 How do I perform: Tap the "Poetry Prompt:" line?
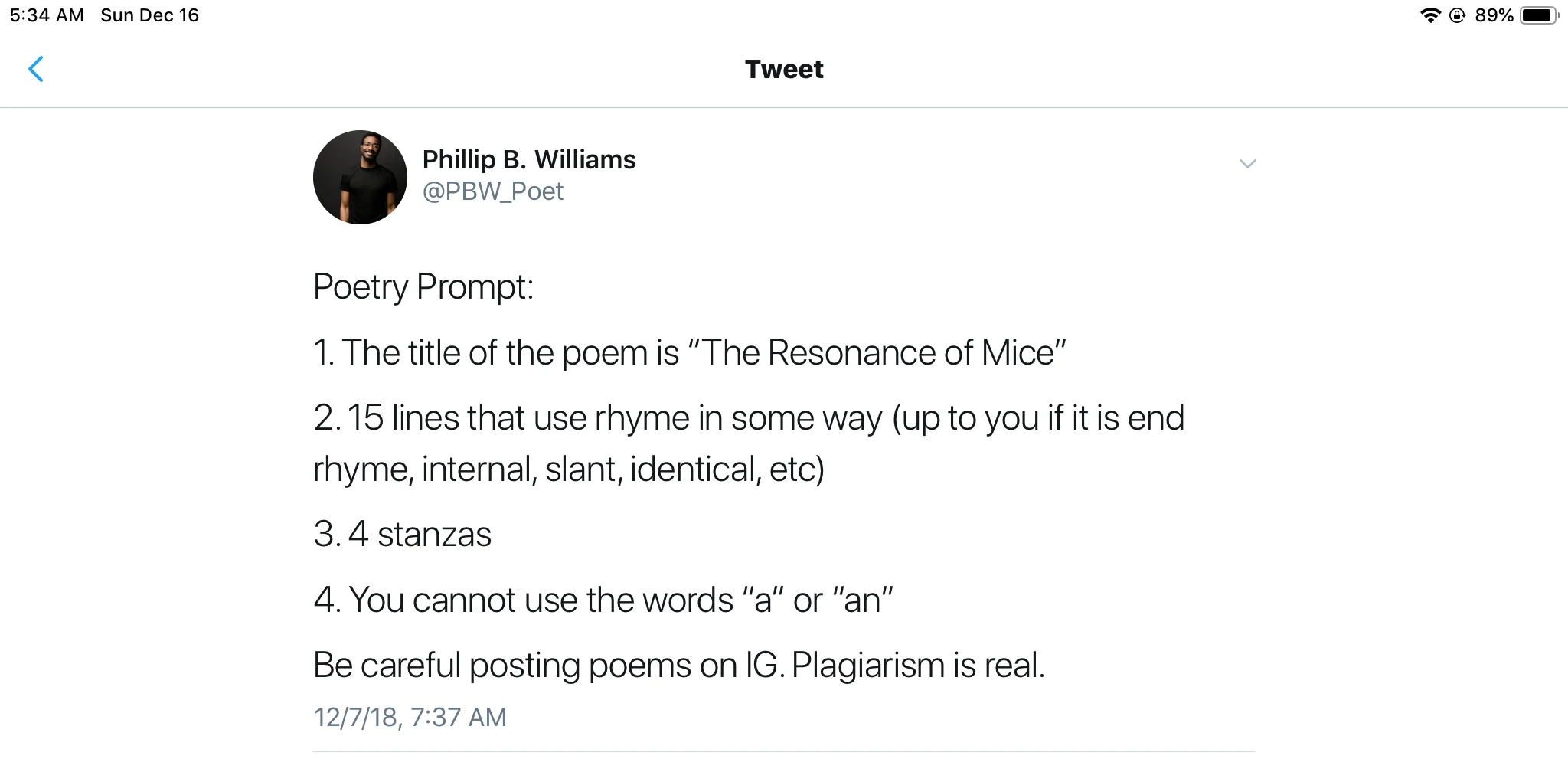coord(423,287)
